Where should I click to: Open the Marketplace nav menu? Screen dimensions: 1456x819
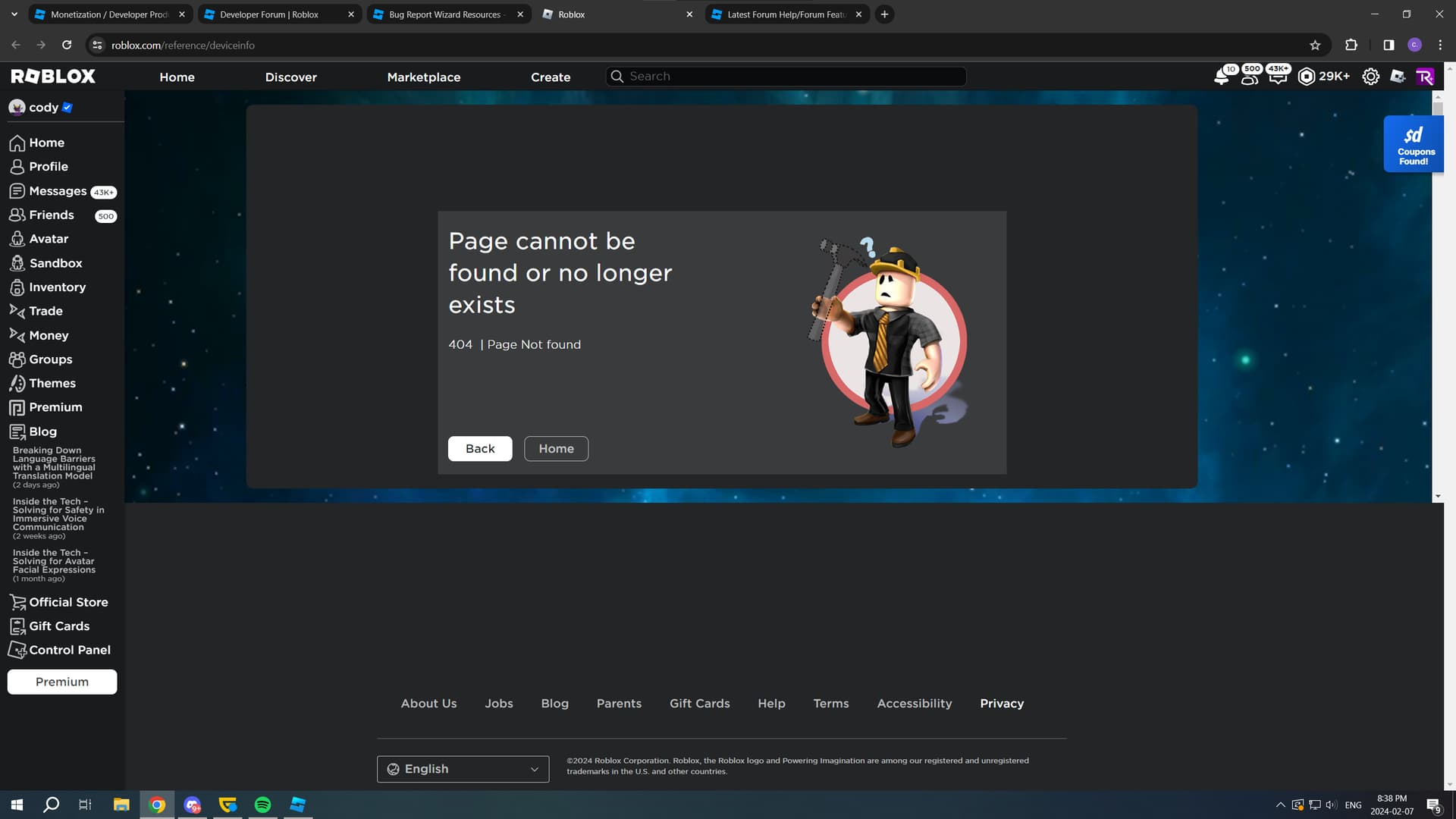coord(423,77)
